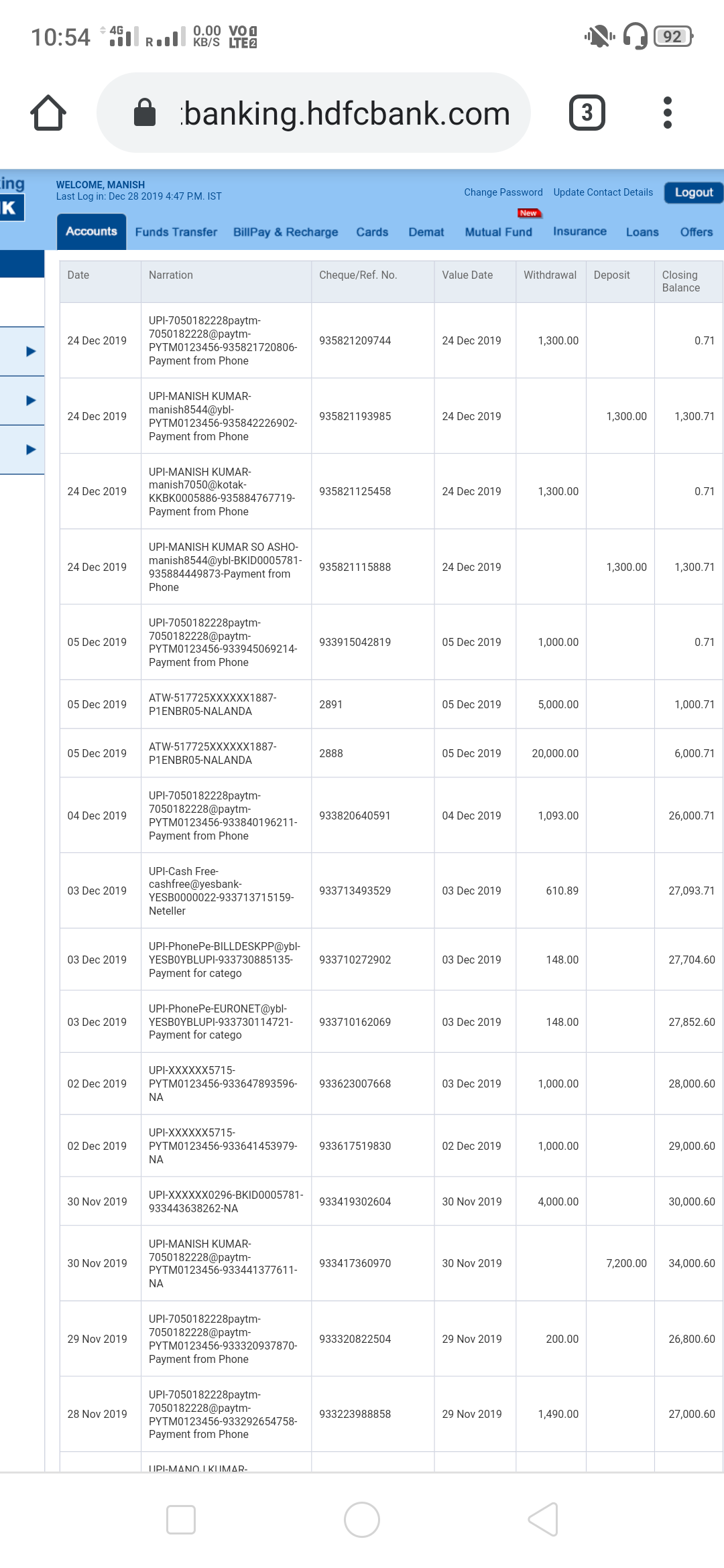Click the closing balance 27,093.71
The image size is (724, 1568).
692,891
